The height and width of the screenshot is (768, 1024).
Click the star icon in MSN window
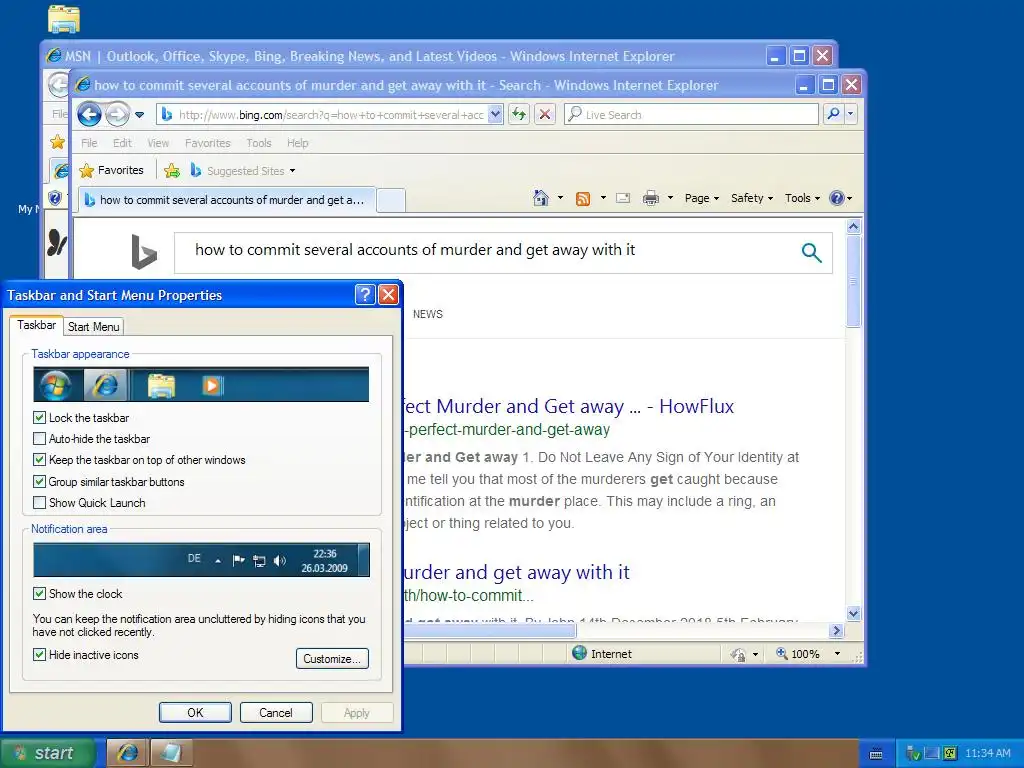tap(57, 142)
